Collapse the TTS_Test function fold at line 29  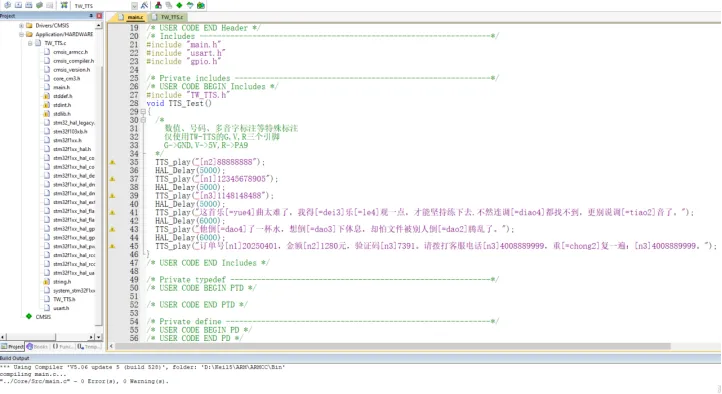(143, 111)
